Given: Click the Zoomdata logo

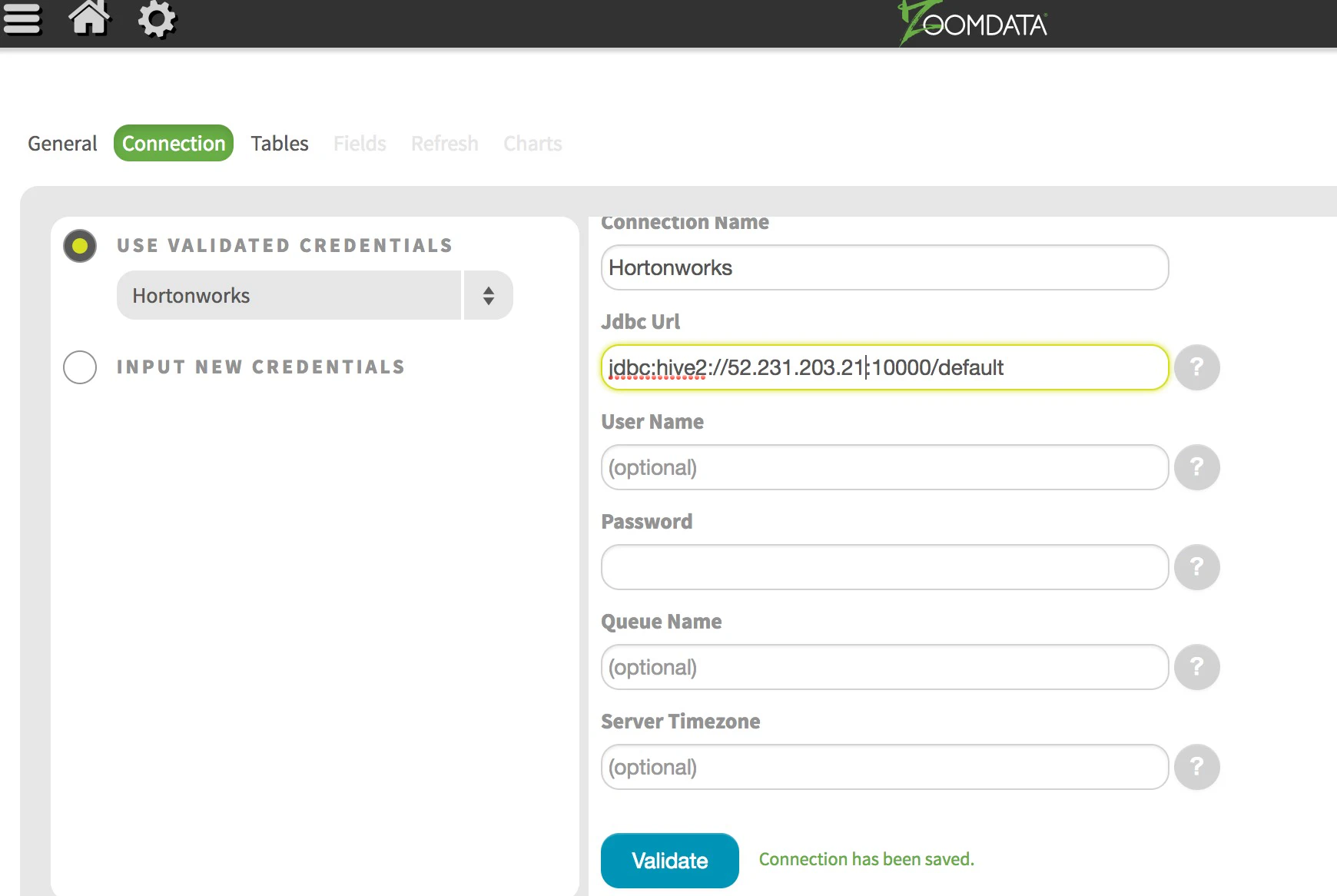Looking at the screenshot, I should (x=974, y=23).
